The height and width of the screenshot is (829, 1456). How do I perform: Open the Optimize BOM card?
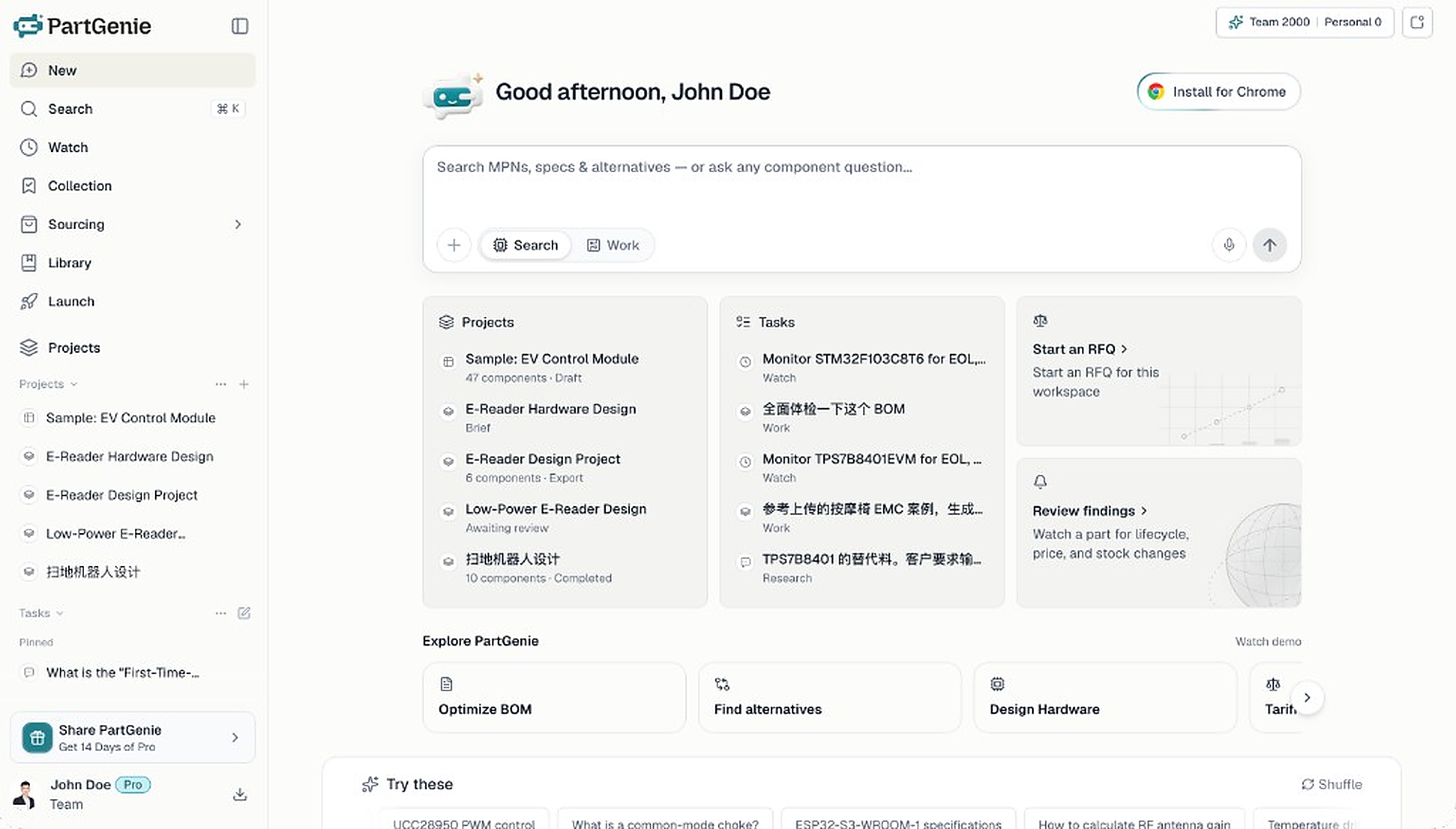pos(554,697)
